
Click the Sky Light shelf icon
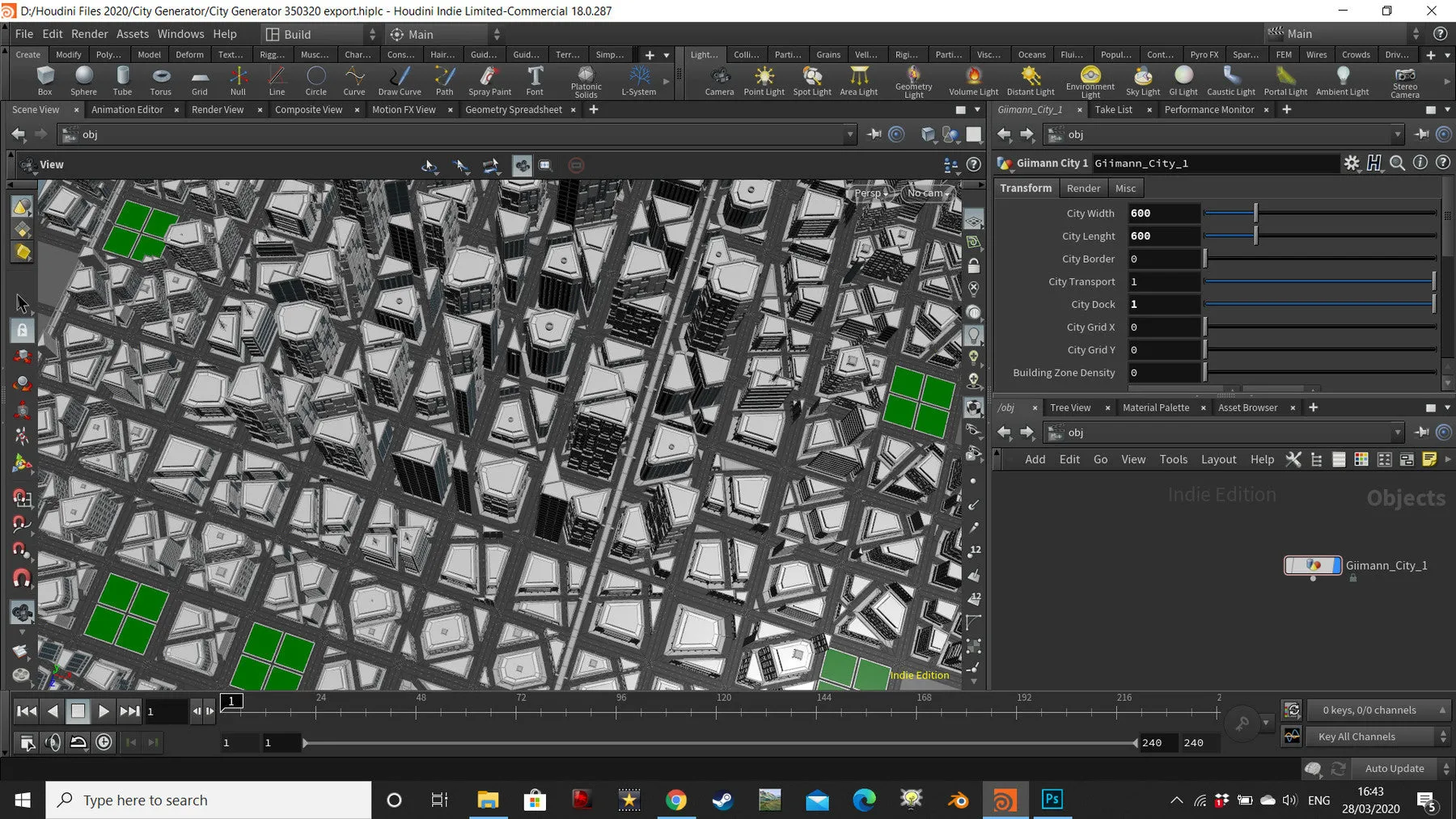pyautogui.click(x=1142, y=80)
